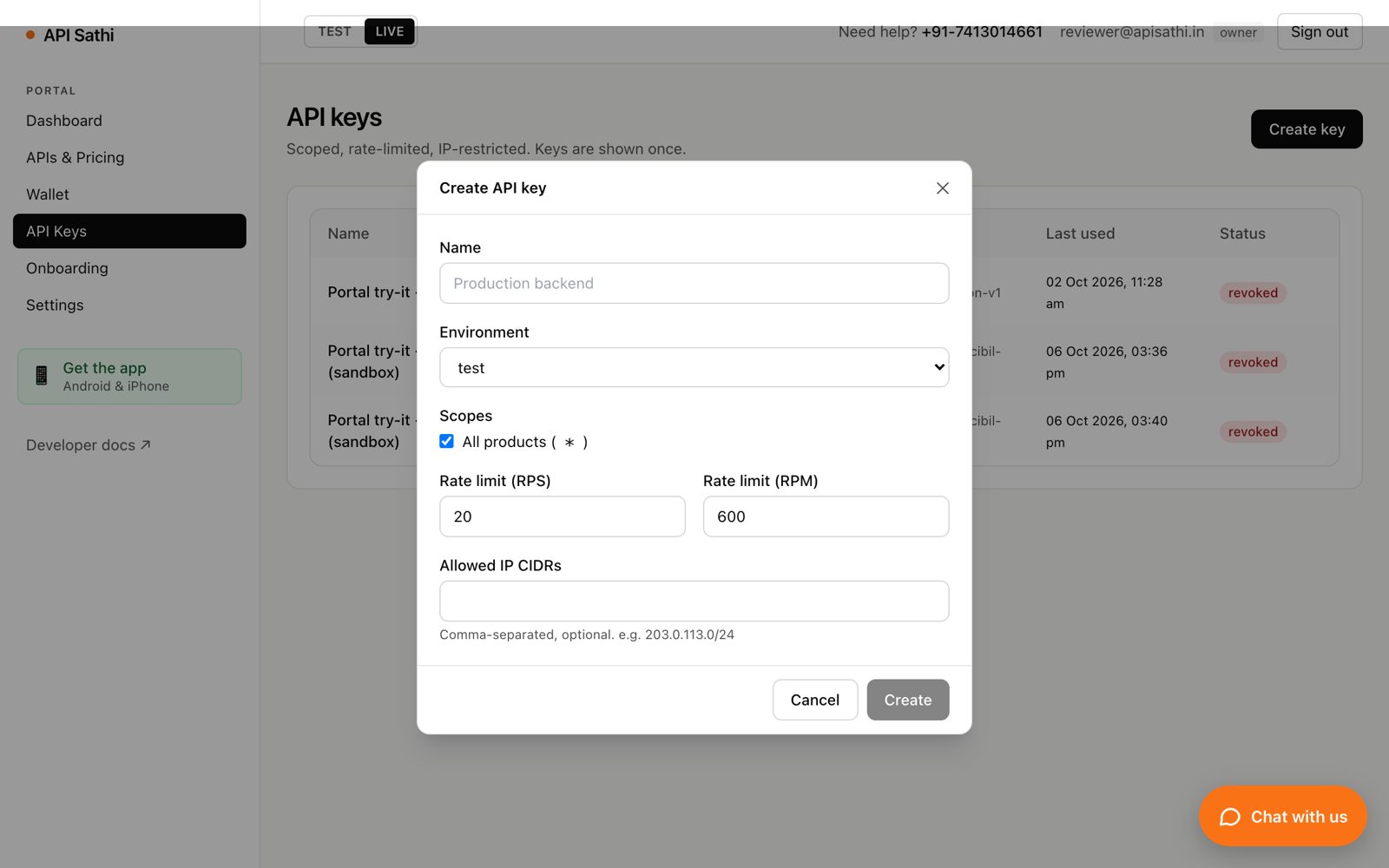Switch to LIVE mode
1389x868 pixels.
click(x=389, y=31)
